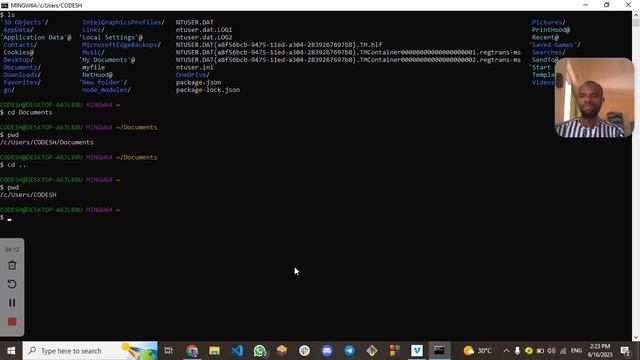Click the '/c/Users/CODESH/Documents' output line
This screenshot has width=640, height=360.
tap(47, 142)
